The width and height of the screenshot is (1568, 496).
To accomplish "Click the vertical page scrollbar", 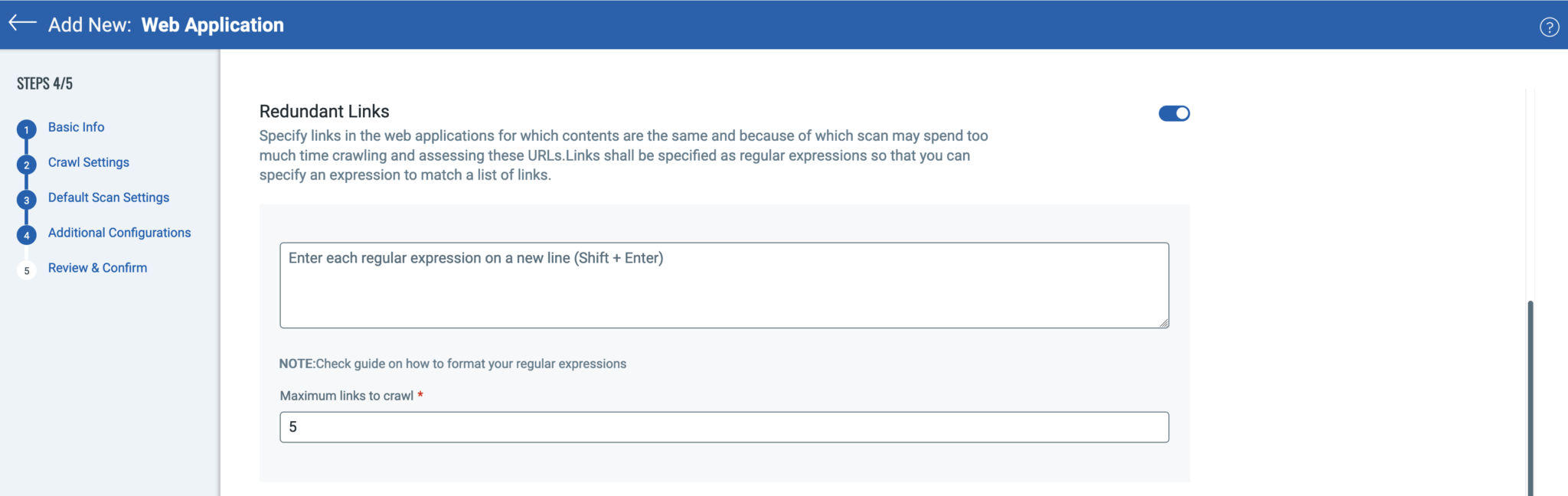I will pyautogui.click(x=1530, y=398).
